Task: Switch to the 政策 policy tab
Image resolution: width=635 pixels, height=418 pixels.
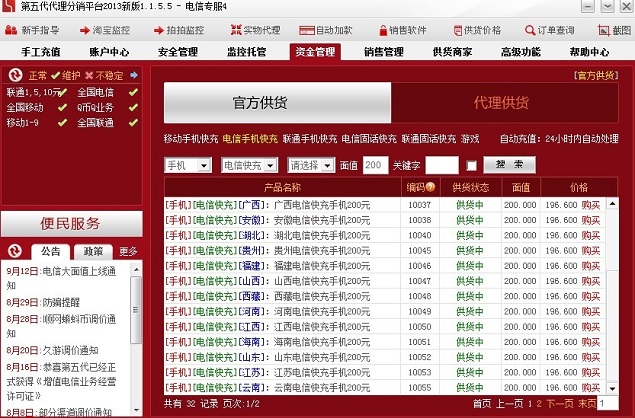Action: point(93,251)
